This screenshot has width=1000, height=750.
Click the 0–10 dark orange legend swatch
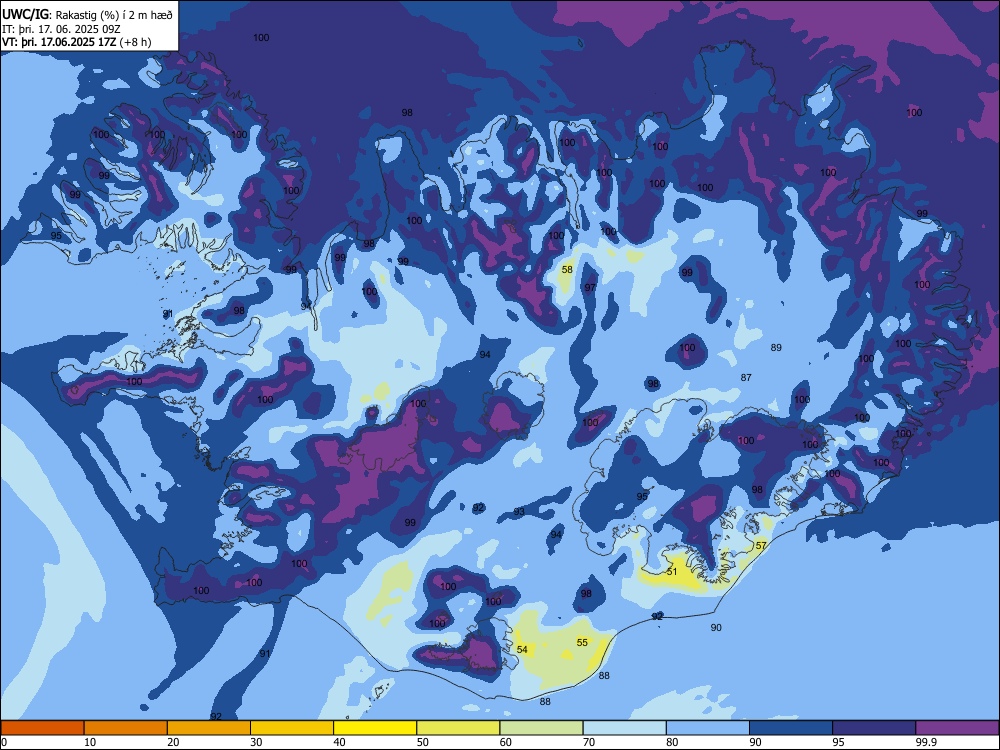[x=42, y=728]
